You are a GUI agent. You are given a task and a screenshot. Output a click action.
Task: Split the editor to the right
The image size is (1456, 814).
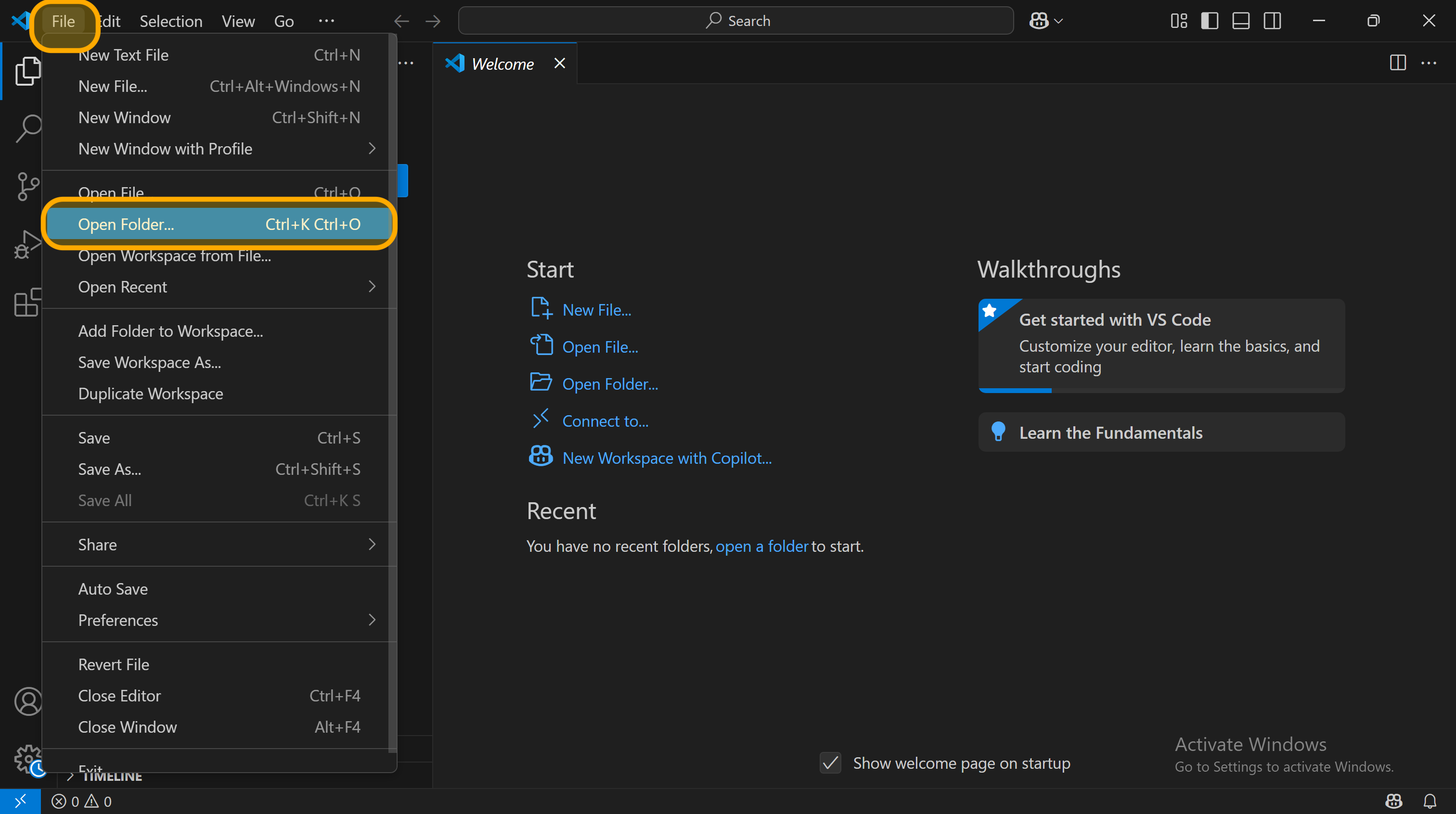click(x=1398, y=63)
